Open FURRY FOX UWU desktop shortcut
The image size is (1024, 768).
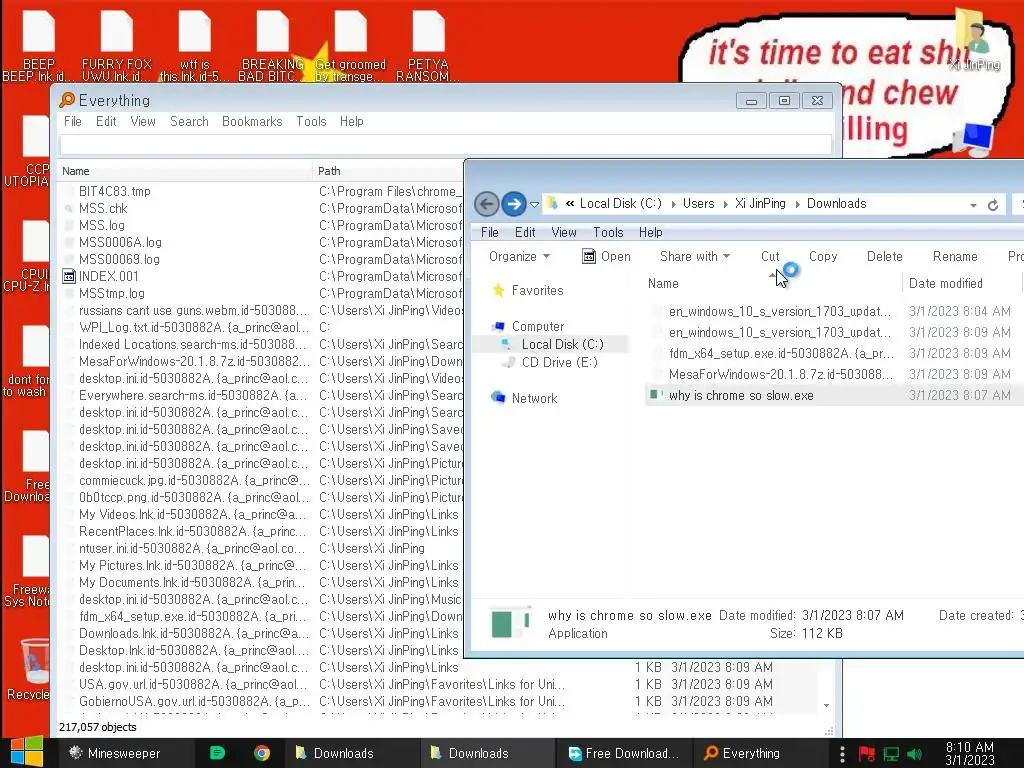pyautogui.click(x=117, y=46)
